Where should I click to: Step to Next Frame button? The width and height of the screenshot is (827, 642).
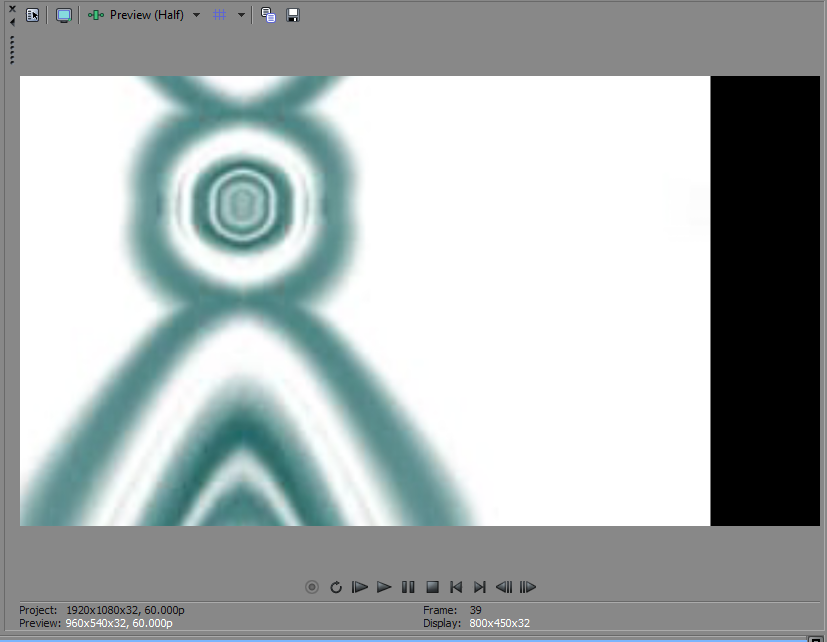(x=528, y=587)
